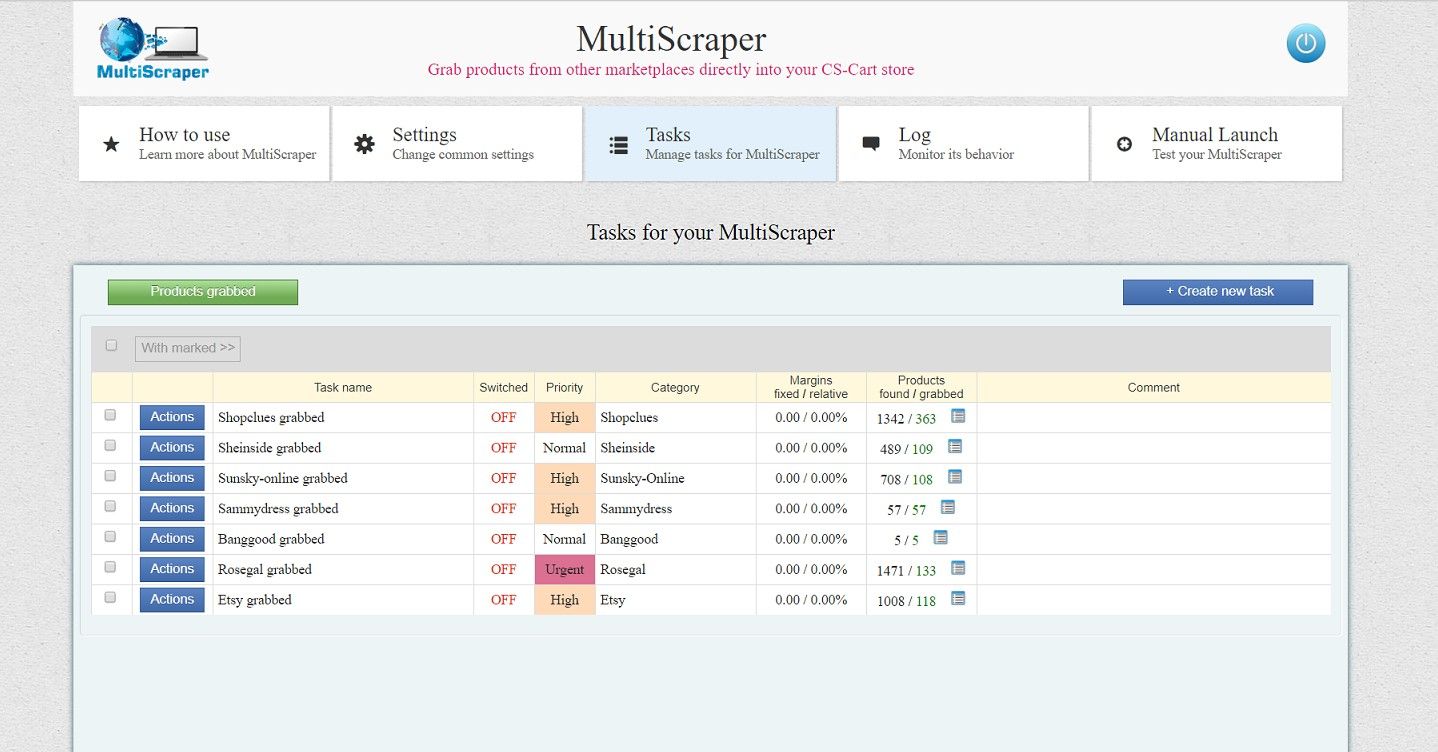
Task: Open Actions menu for Rosegal grabbed
Action: click(172, 569)
